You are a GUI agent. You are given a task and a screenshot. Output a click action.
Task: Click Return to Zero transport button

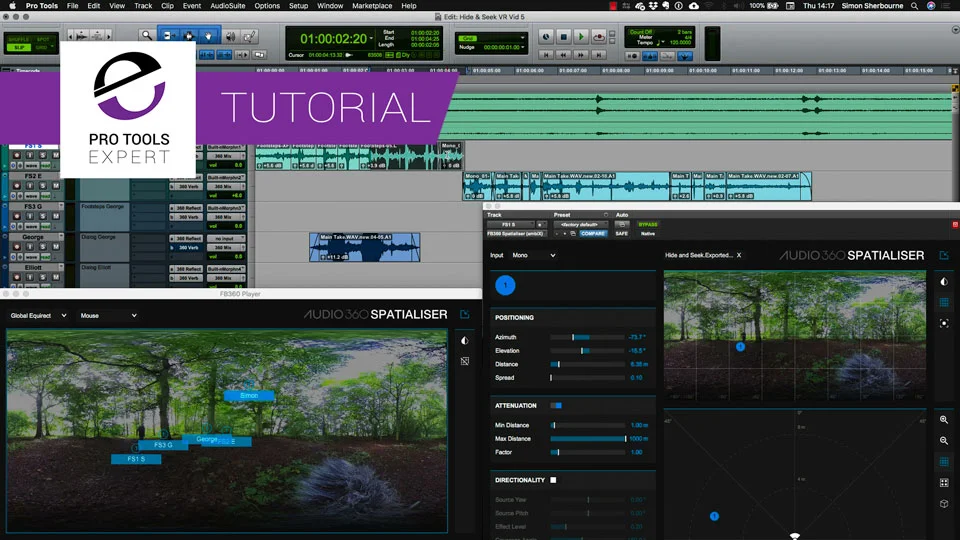point(546,55)
